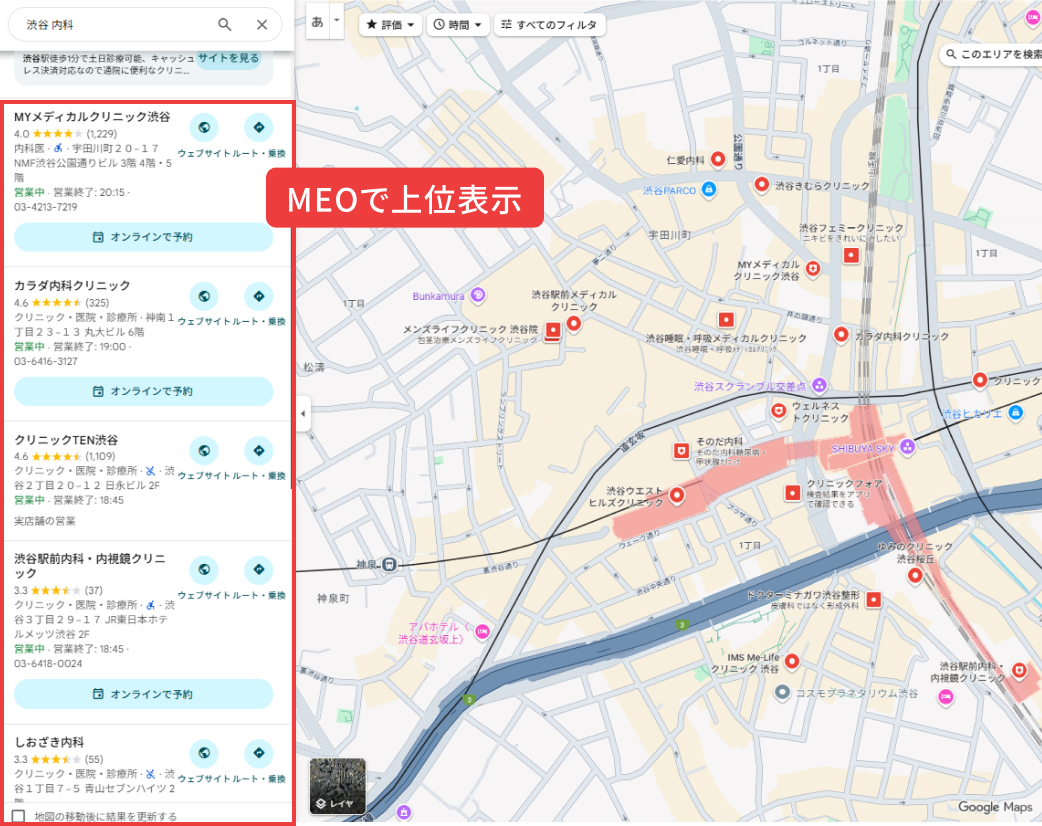Click the Bunkamura icon on the map

tap(478, 294)
